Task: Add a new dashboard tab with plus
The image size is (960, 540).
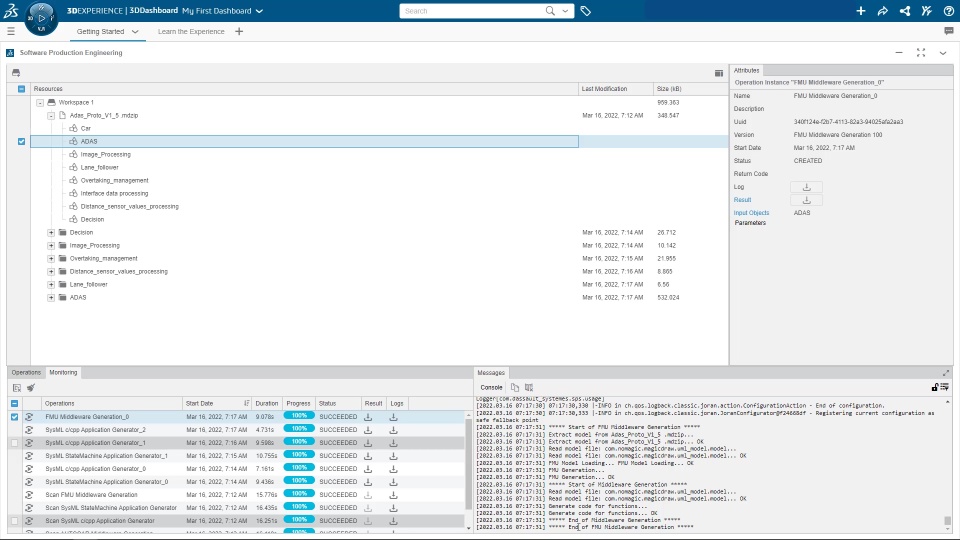Action: pyautogui.click(x=239, y=31)
